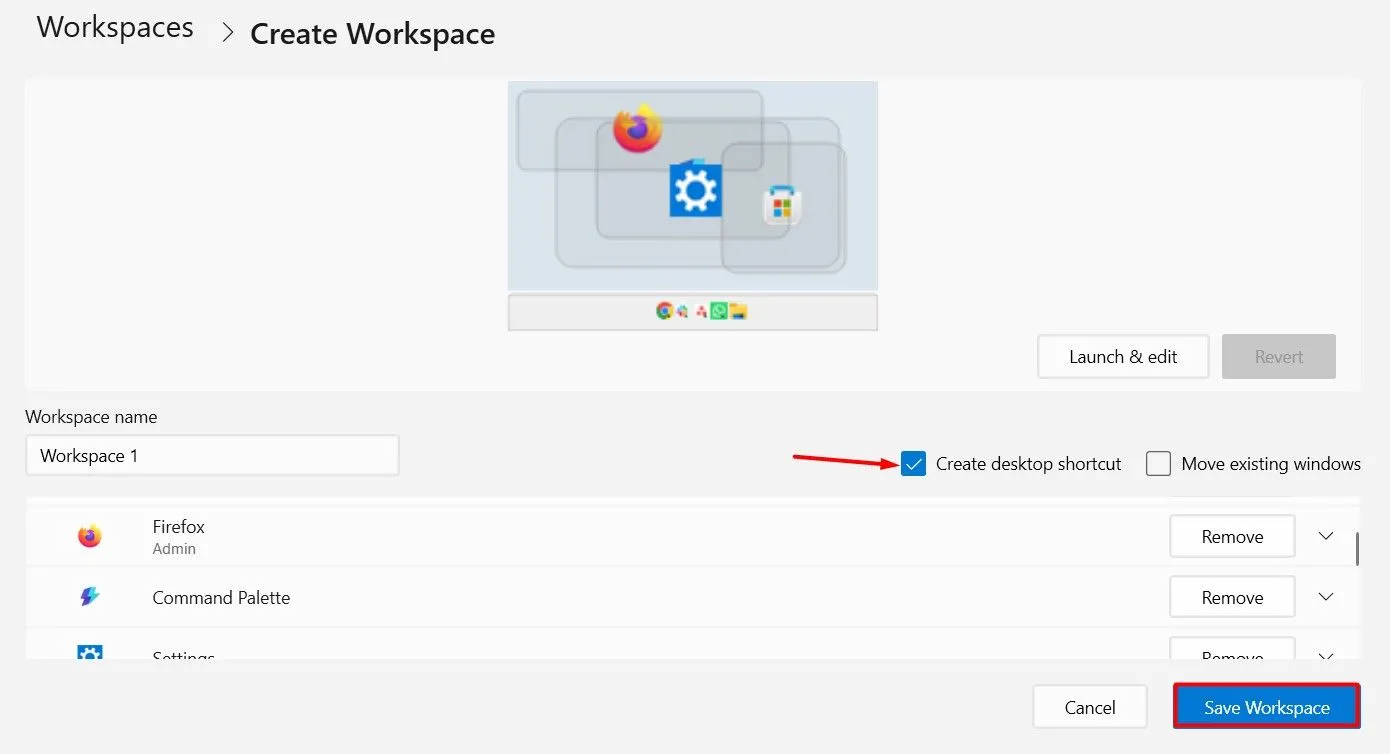Click inside the Workspace name field
This screenshot has width=1390, height=754.
click(x=212, y=455)
